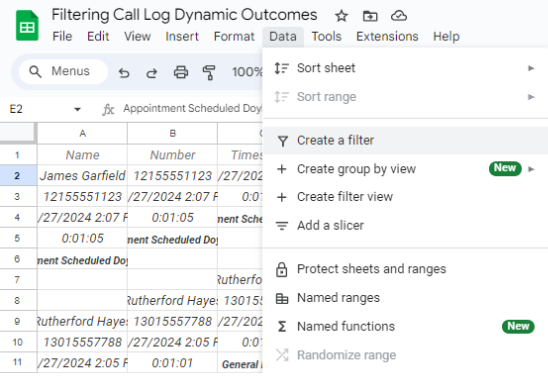
Task: Choose Sort sheet from Data menu
Action: click(405, 68)
